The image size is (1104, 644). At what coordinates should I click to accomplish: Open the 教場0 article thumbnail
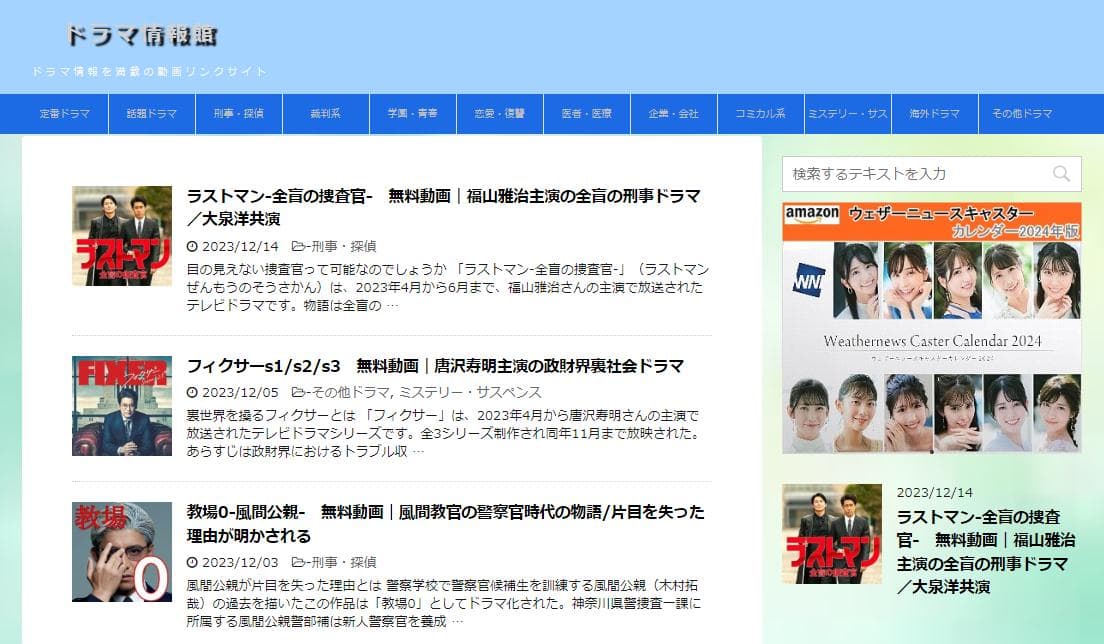click(x=122, y=552)
